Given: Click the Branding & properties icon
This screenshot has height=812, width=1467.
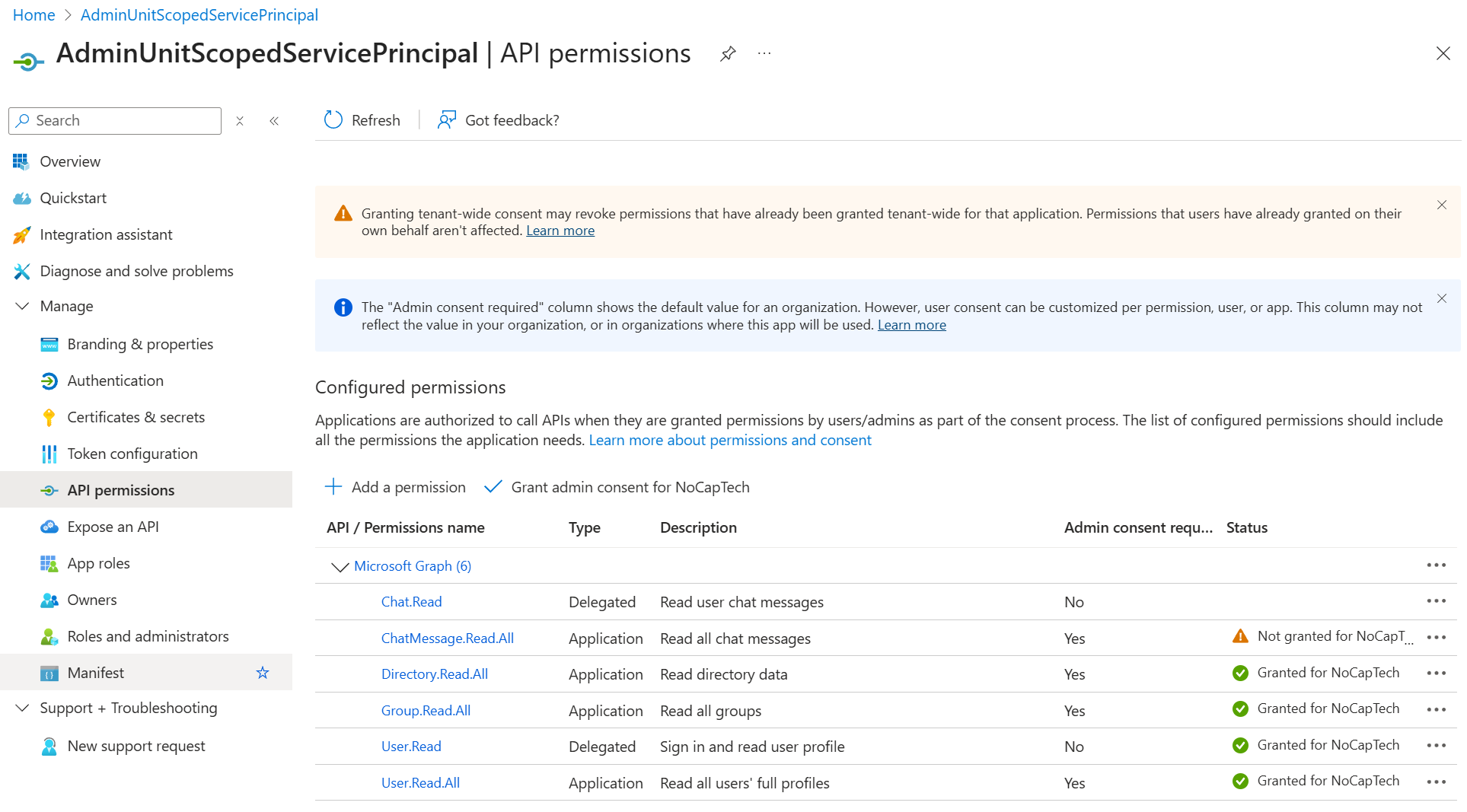Looking at the screenshot, I should pyautogui.click(x=49, y=344).
